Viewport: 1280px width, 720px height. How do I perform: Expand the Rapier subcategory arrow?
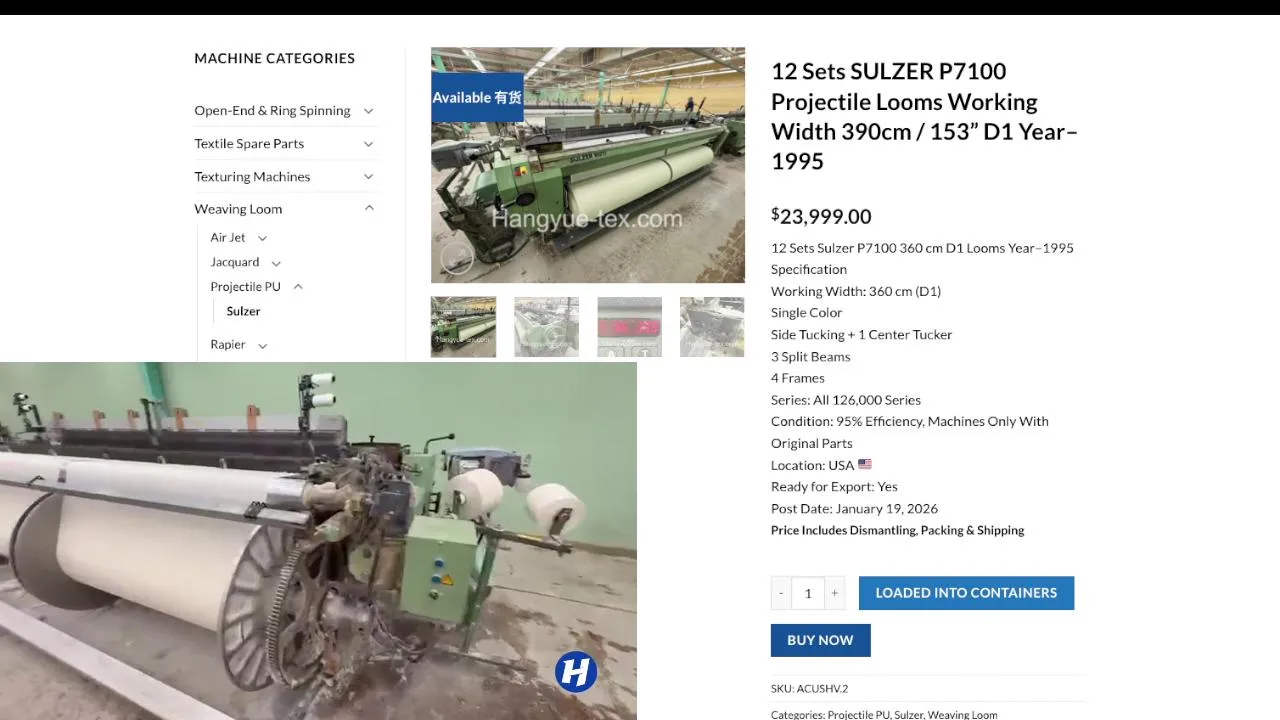(262, 345)
